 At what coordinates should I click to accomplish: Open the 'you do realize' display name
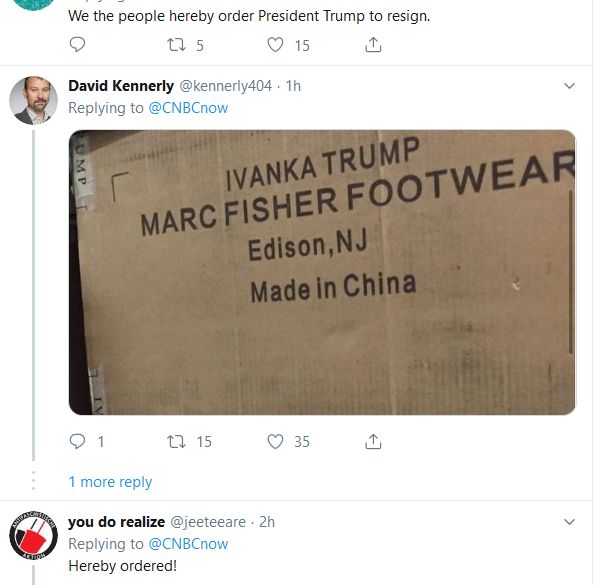(116, 522)
